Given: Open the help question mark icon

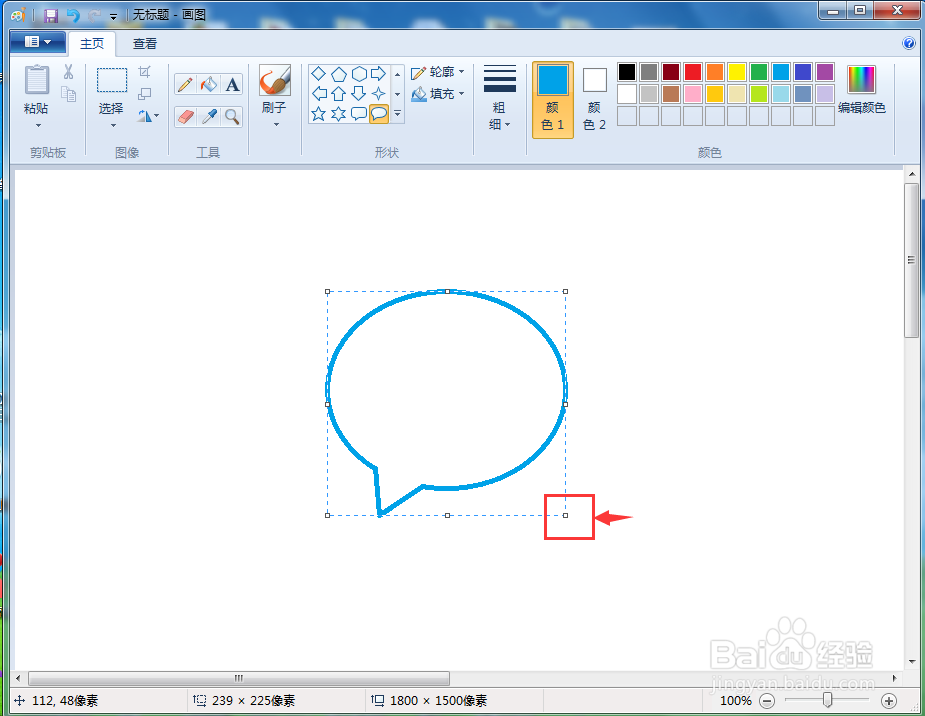Looking at the screenshot, I should click(908, 43).
